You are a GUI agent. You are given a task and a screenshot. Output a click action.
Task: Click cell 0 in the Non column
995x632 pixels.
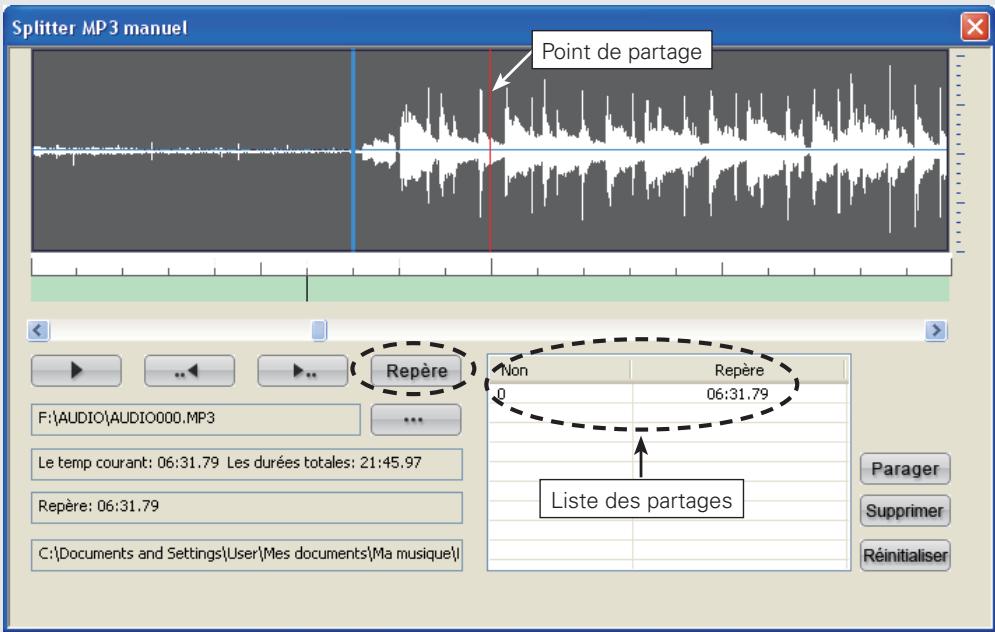[501, 394]
